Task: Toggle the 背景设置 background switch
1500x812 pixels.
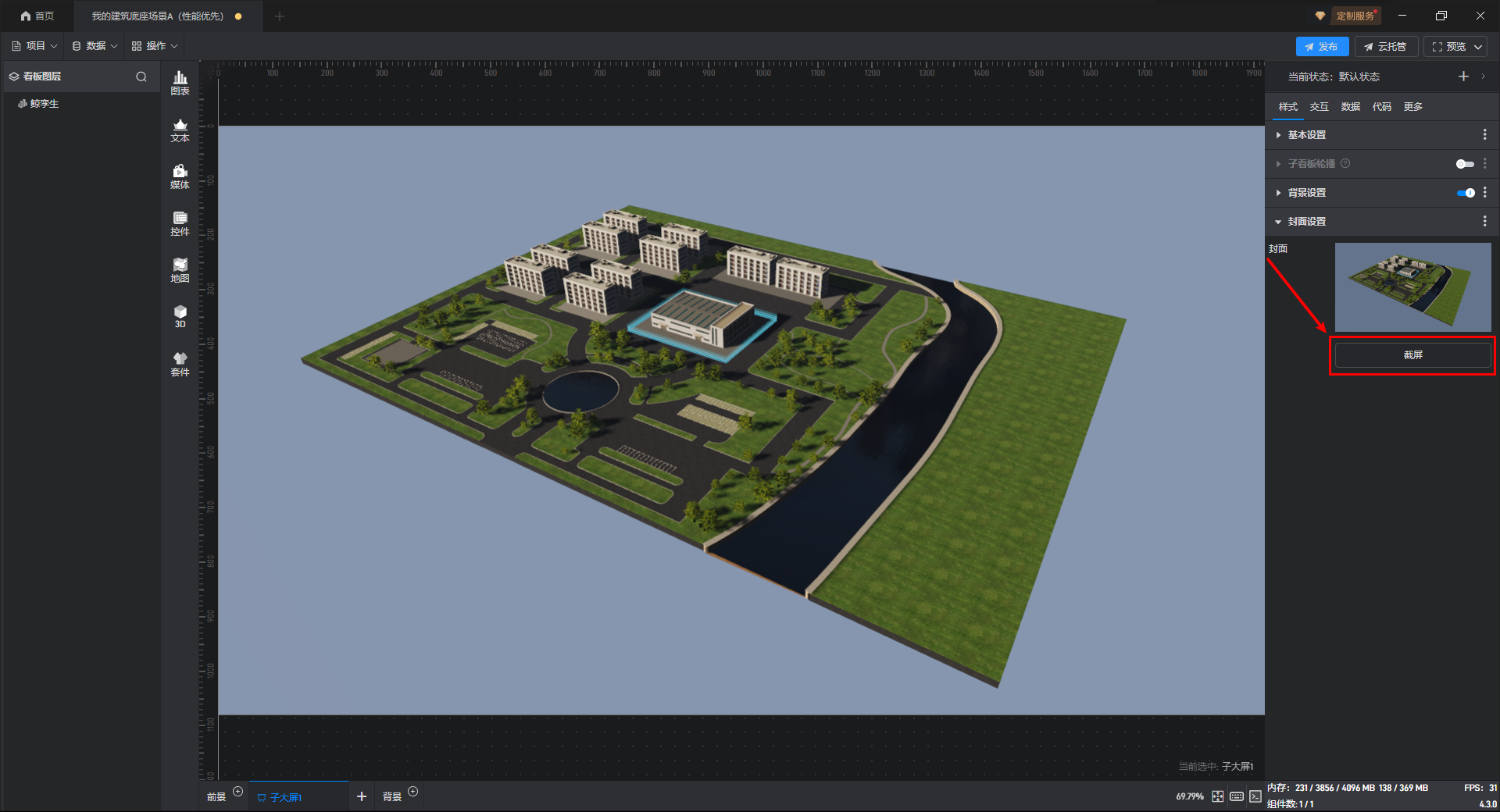Action: click(1465, 193)
